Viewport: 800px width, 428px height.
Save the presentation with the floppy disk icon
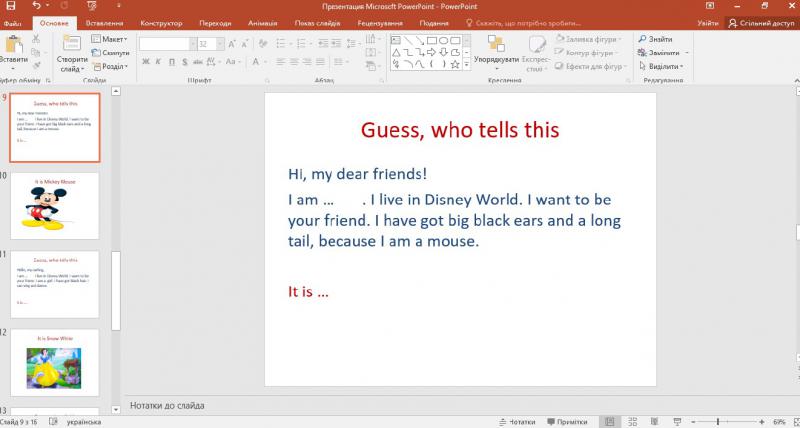pyautogui.click(x=10, y=6)
